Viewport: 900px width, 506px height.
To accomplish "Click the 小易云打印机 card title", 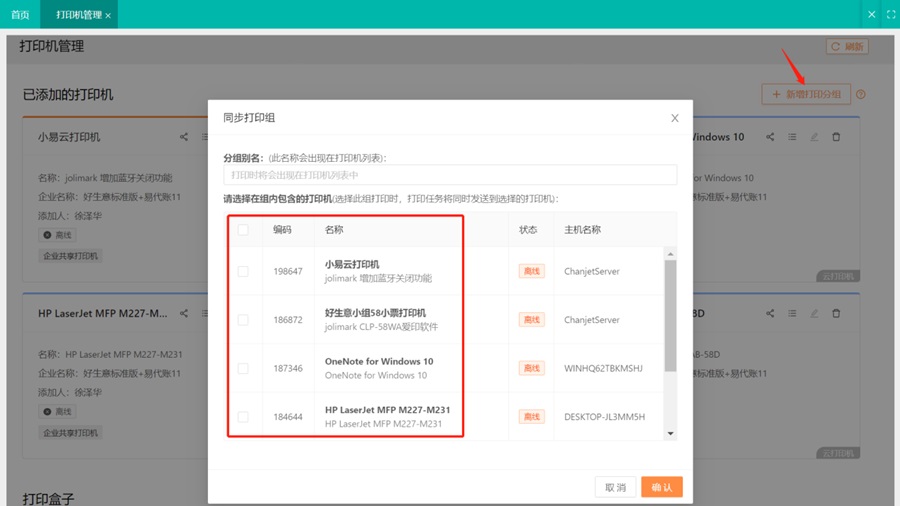I will coord(69,137).
